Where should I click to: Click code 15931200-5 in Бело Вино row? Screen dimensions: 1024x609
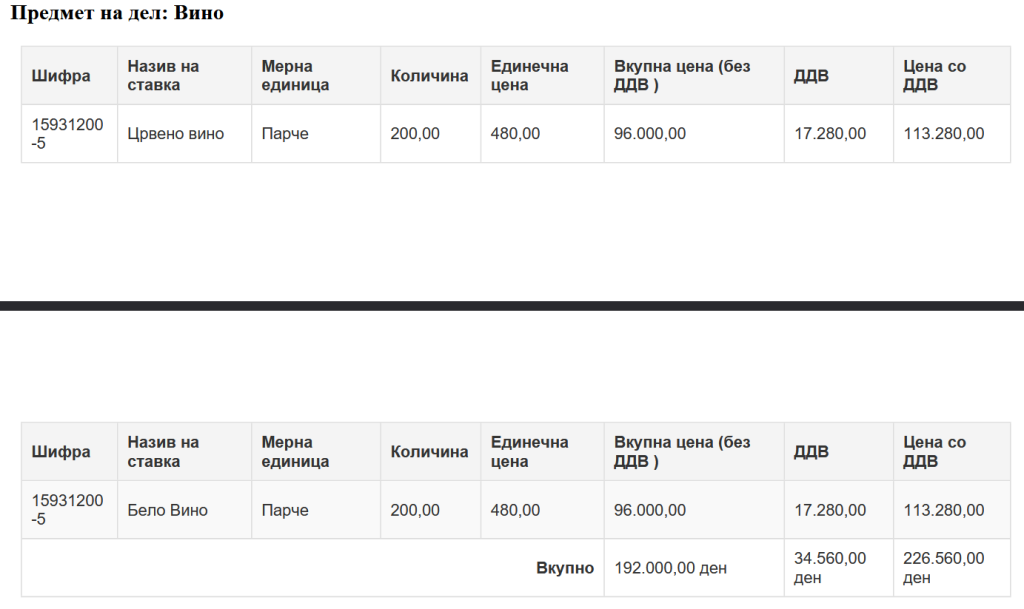point(67,510)
